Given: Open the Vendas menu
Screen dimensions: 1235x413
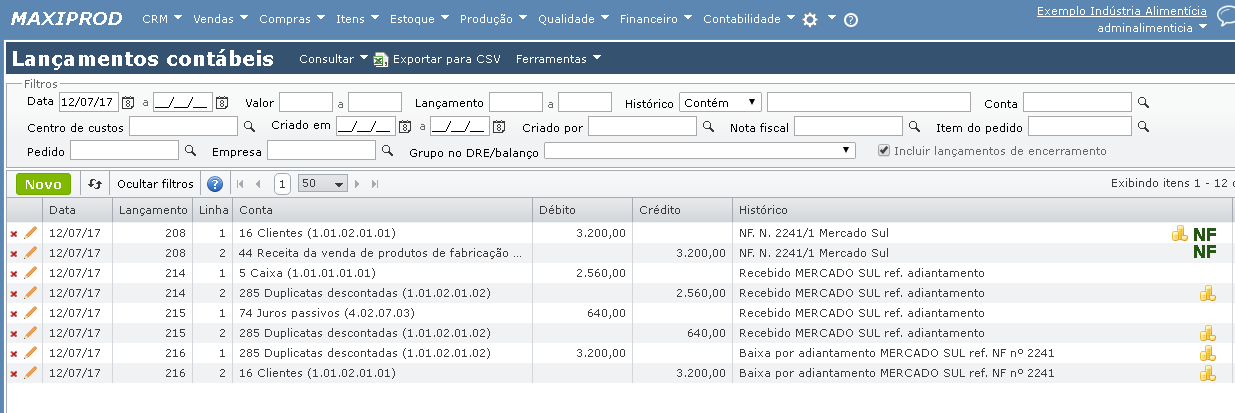Looking at the screenshot, I should pos(220,19).
